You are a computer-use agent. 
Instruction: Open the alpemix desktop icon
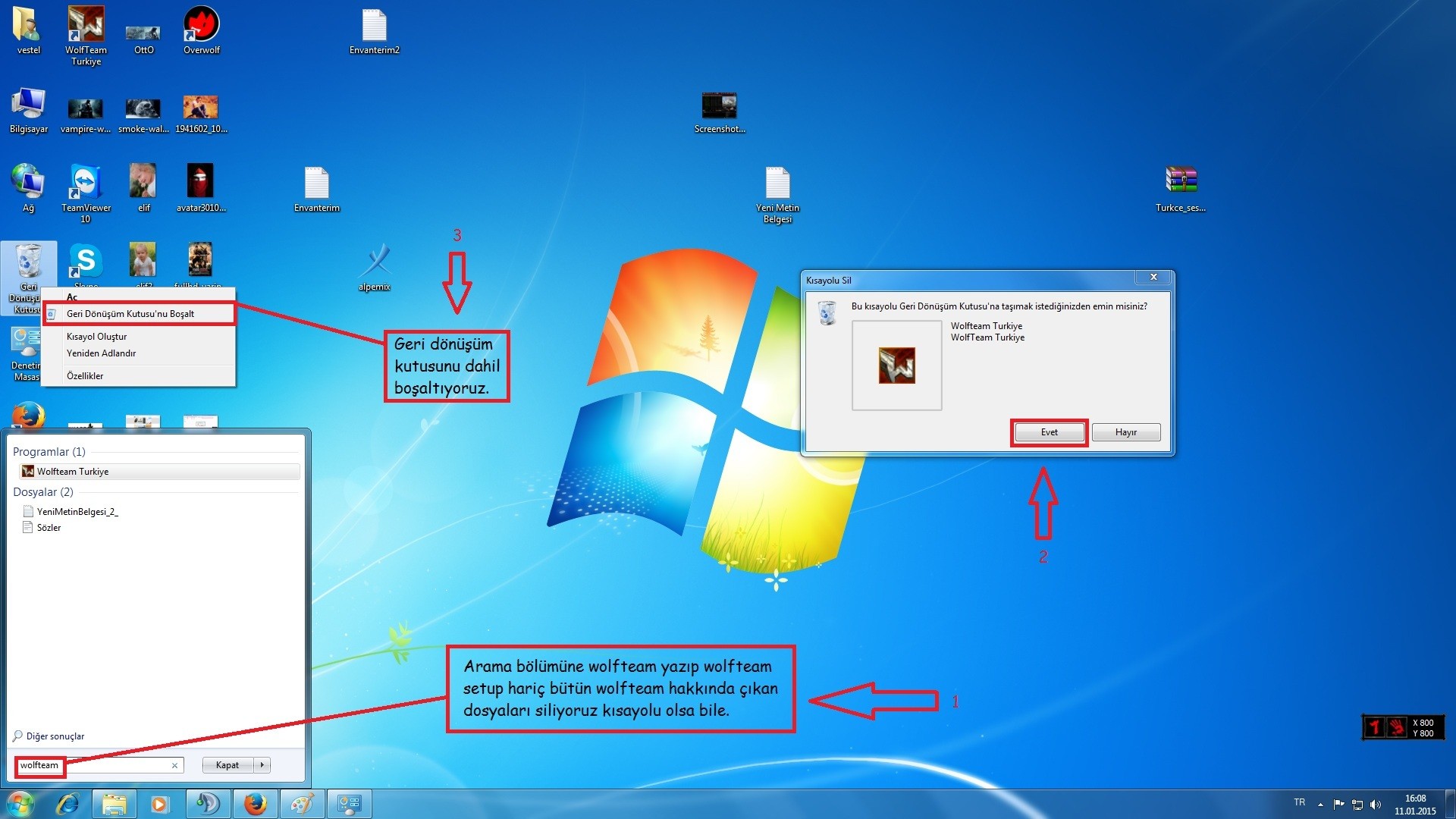coord(375,267)
